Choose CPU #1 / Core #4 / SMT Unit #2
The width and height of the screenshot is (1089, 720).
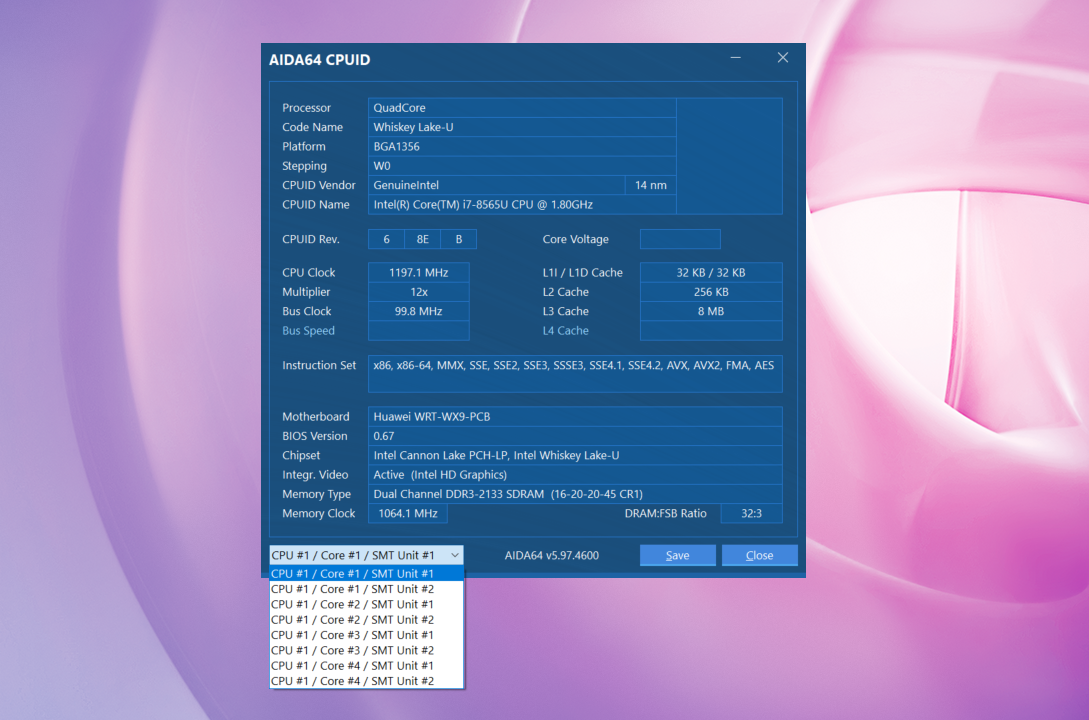click(x=367, y=680)
